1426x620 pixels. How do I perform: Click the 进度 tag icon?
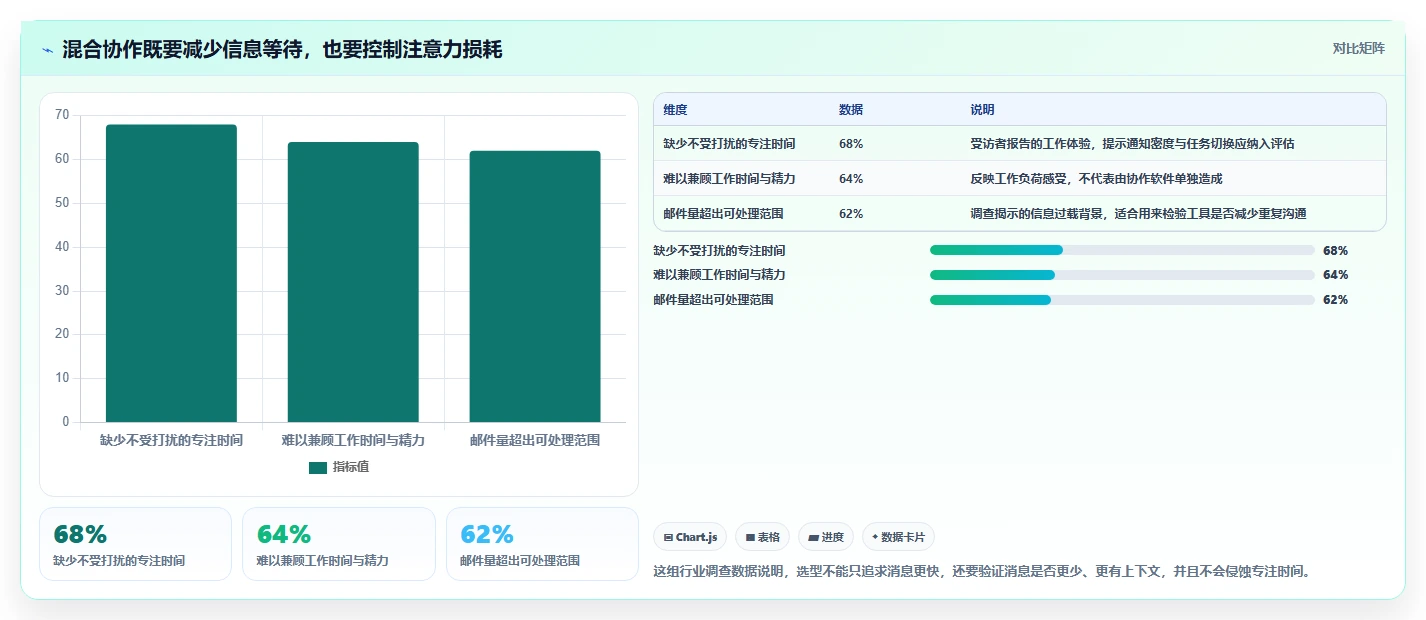[x=813, y=538]
